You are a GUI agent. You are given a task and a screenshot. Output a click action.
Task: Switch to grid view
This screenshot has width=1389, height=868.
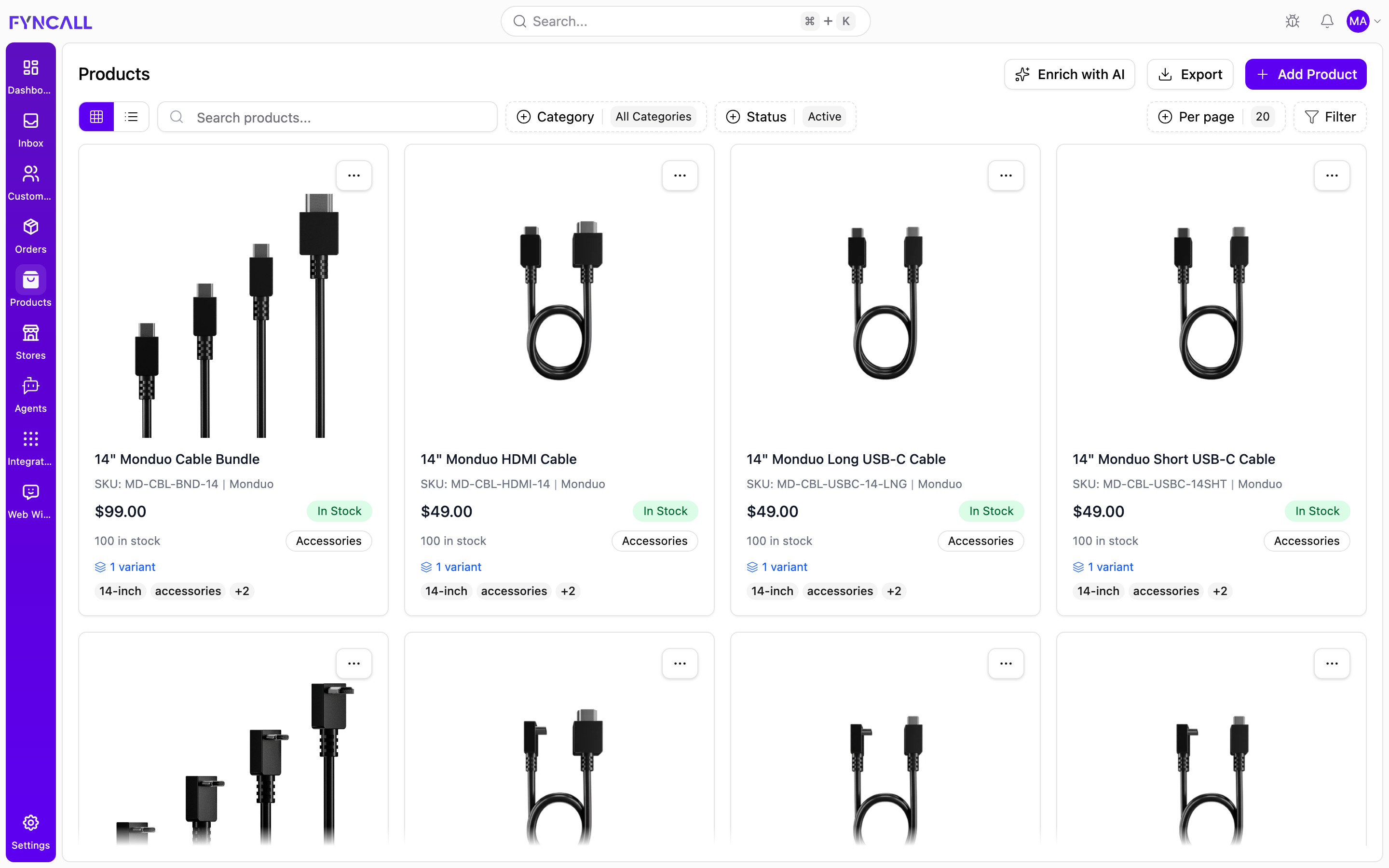[x=96, y=117]
